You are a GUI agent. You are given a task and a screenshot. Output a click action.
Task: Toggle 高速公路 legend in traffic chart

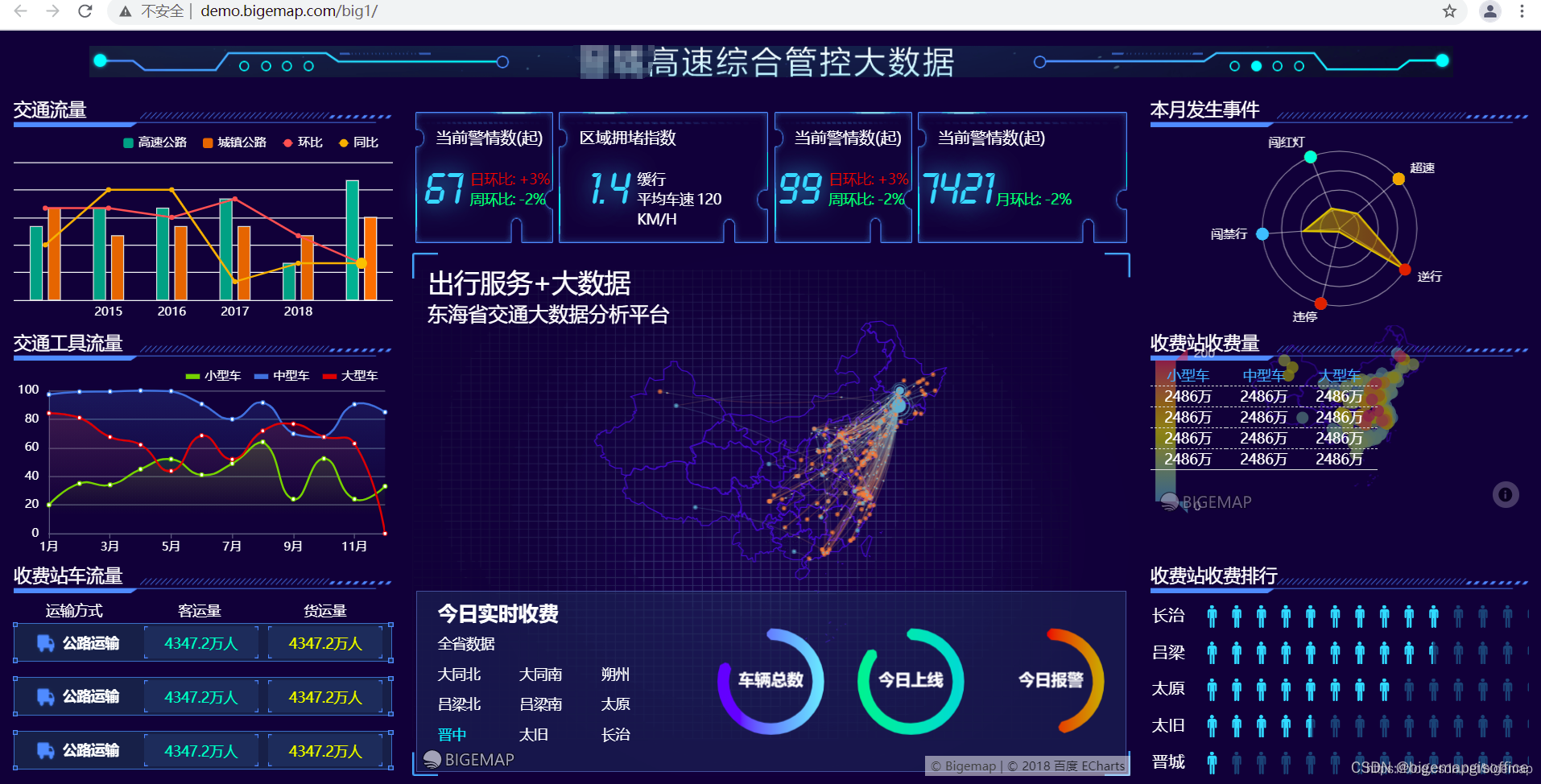[x=155, y=142]
